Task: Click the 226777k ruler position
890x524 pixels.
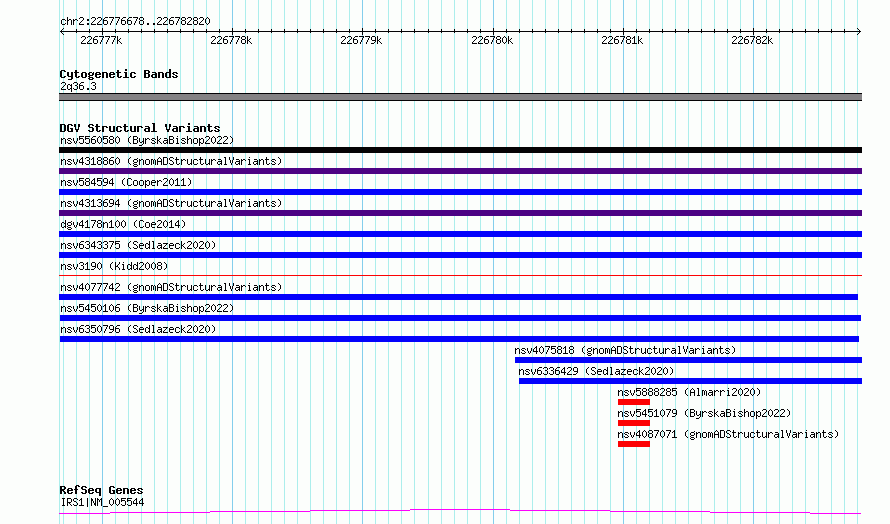Action: (101, 40)
